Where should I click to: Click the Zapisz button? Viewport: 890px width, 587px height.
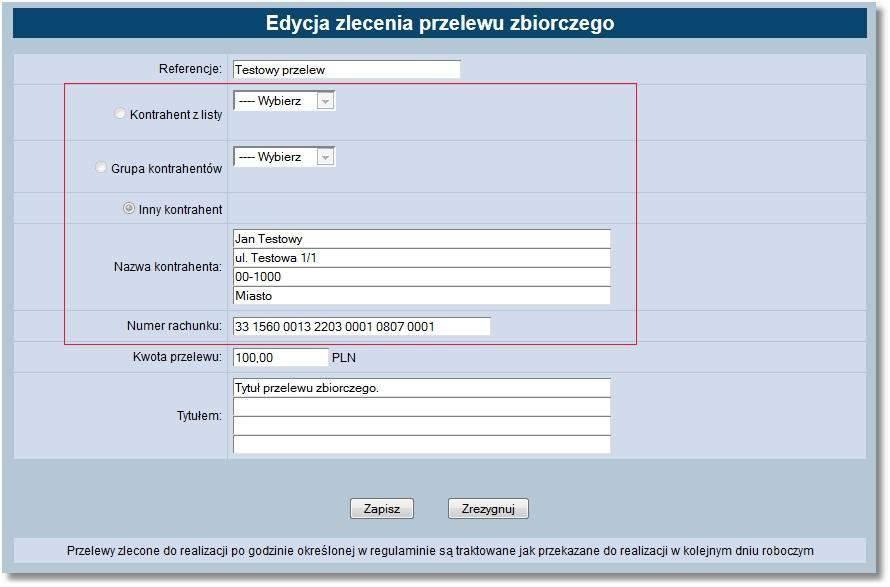[x=382, y=509]
